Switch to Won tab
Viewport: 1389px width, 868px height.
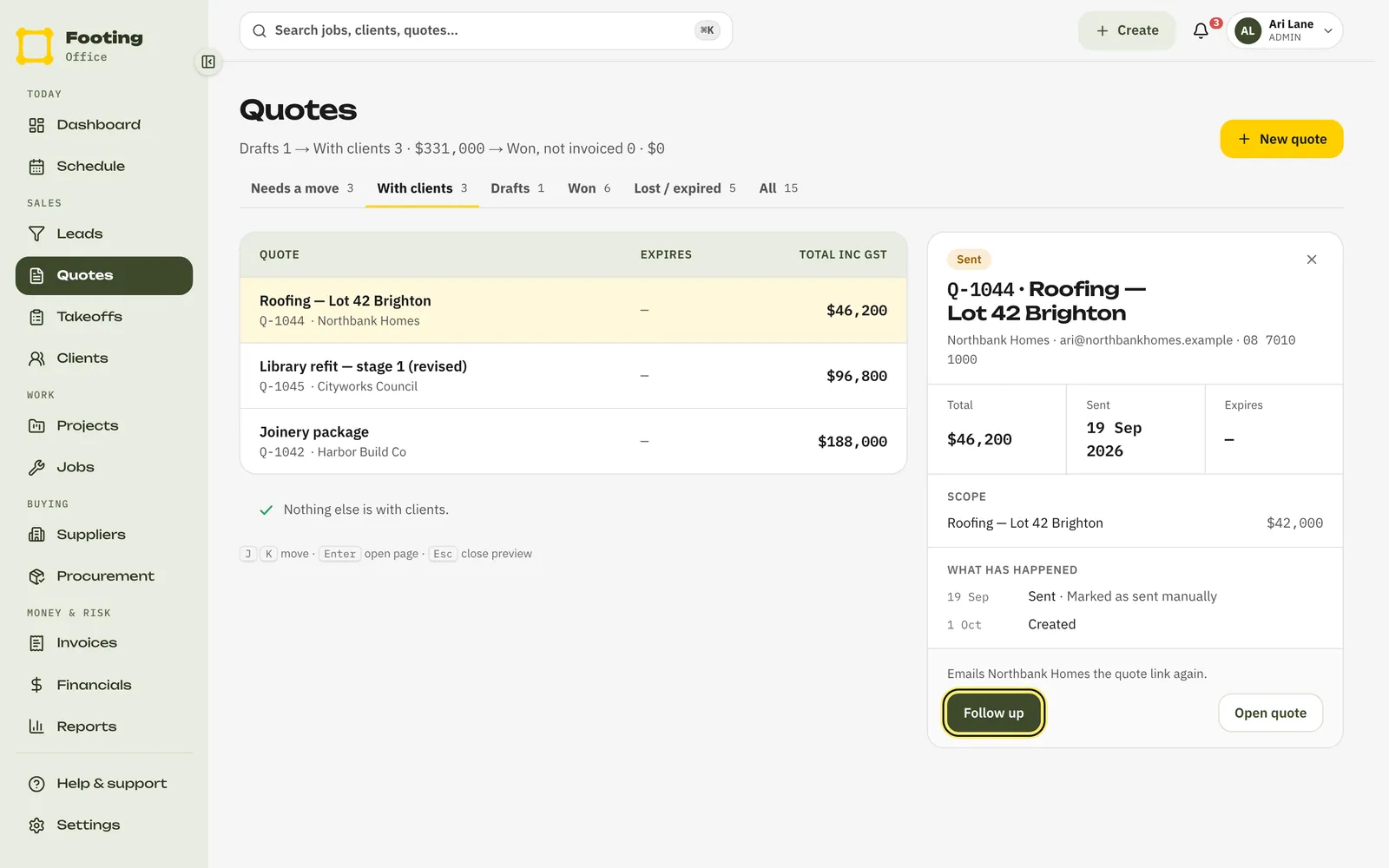click(589, 188)
